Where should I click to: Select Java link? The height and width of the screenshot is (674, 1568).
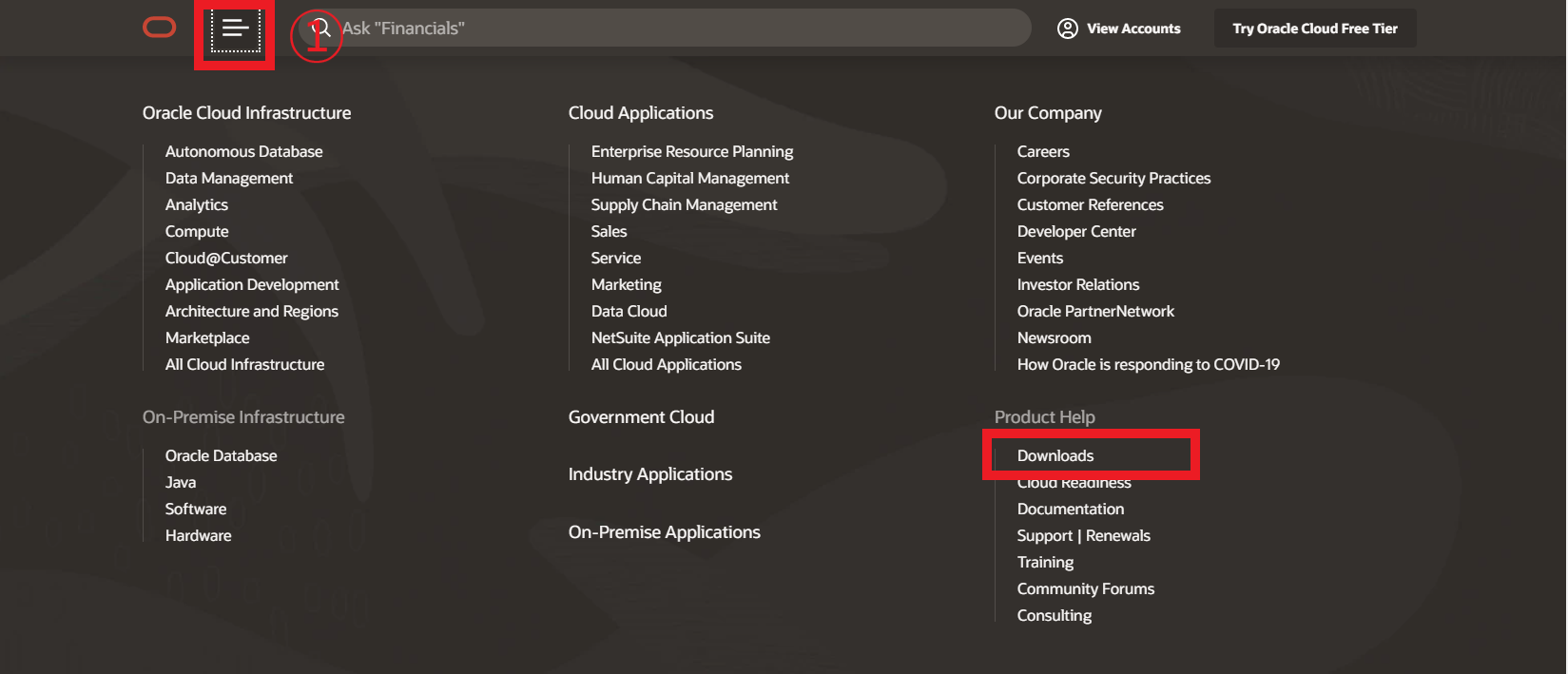click(181, 482)
